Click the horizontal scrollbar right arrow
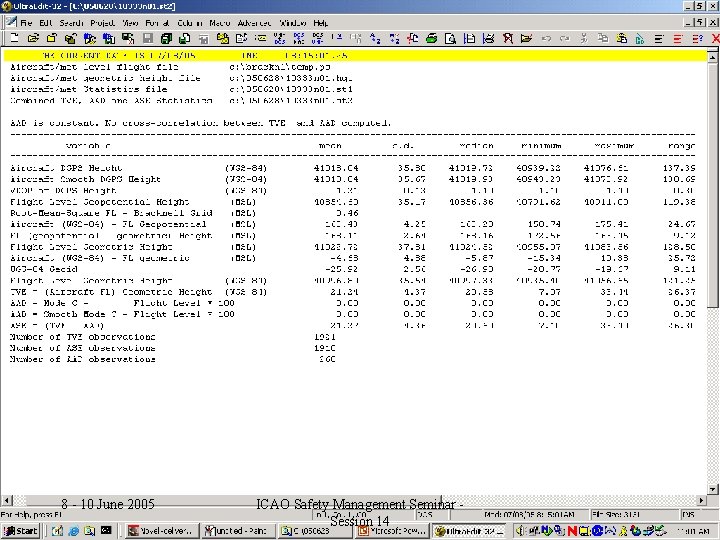 [x=701, y=500]
